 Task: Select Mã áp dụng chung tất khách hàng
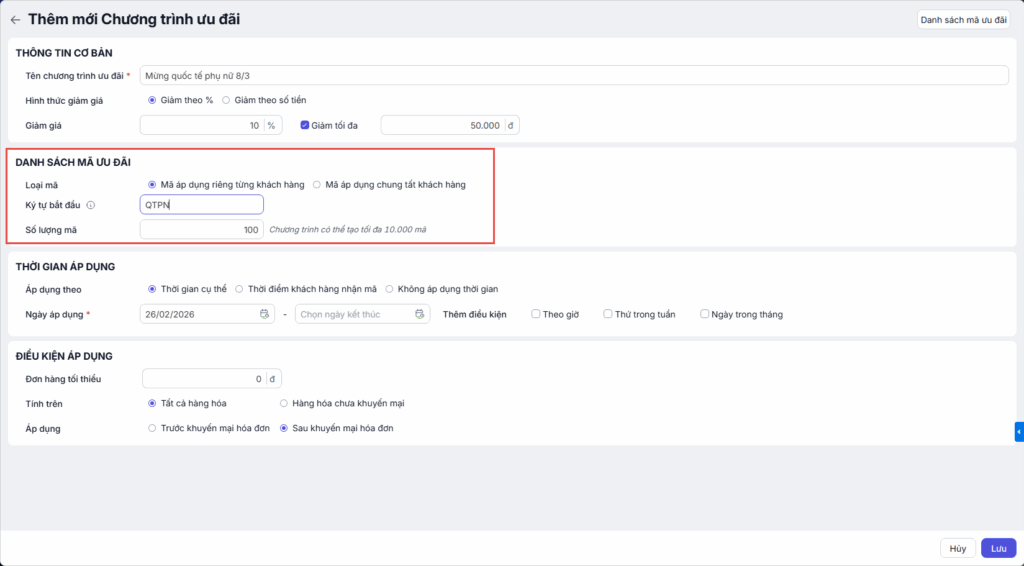click(317, 184)
